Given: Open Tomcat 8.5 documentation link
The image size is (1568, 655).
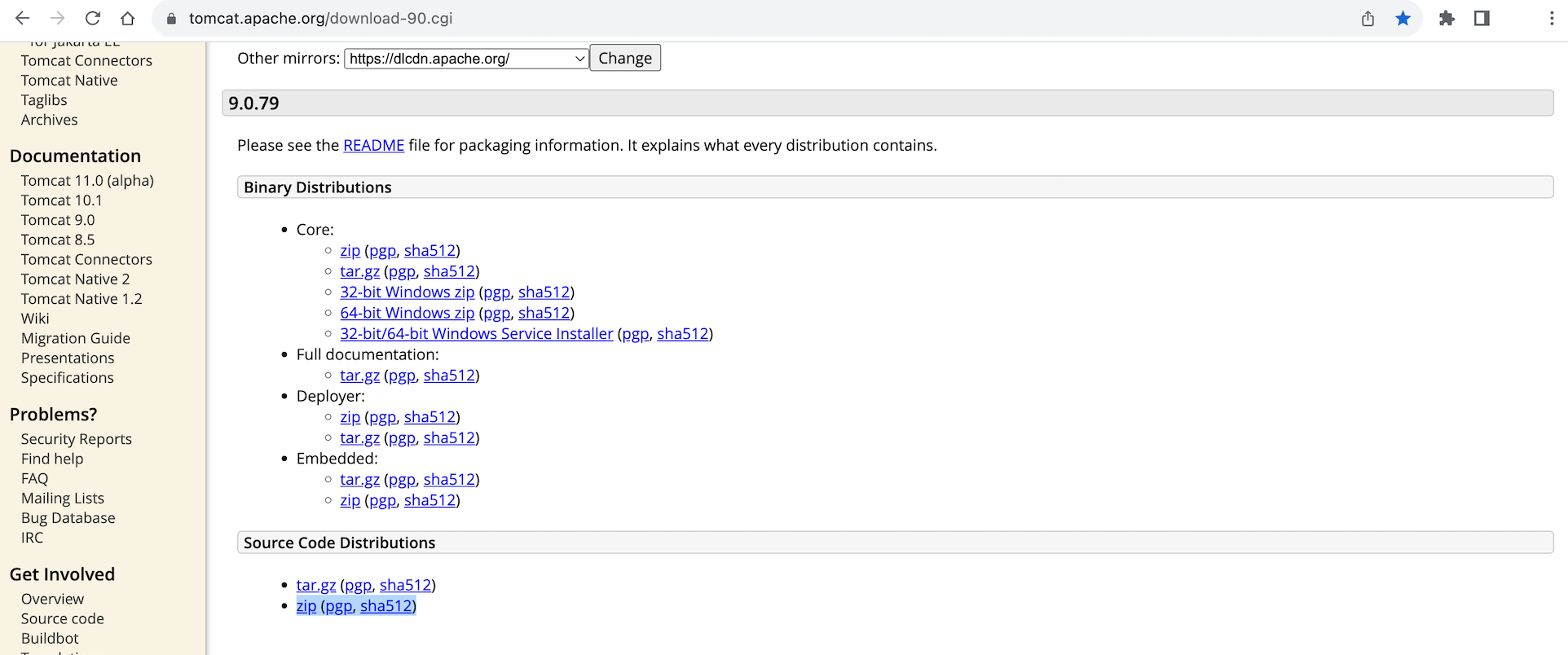Looking at the screenshot, I should 58,240.
